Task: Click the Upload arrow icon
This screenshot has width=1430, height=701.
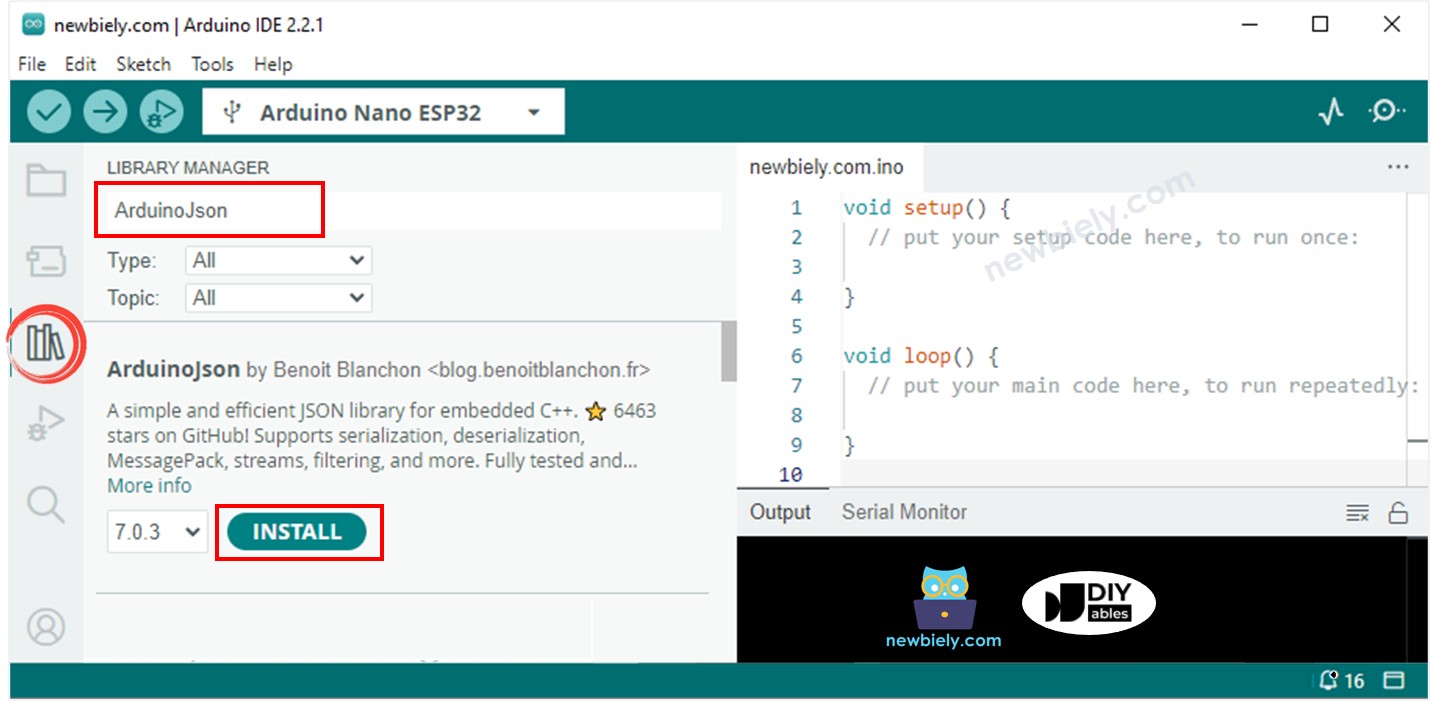Action: pyautogui.click(x=105, y=111)
